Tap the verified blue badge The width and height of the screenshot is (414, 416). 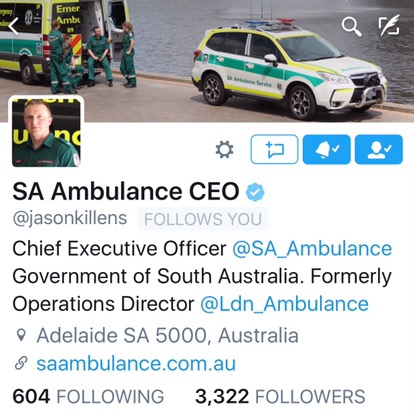[255, 192]
